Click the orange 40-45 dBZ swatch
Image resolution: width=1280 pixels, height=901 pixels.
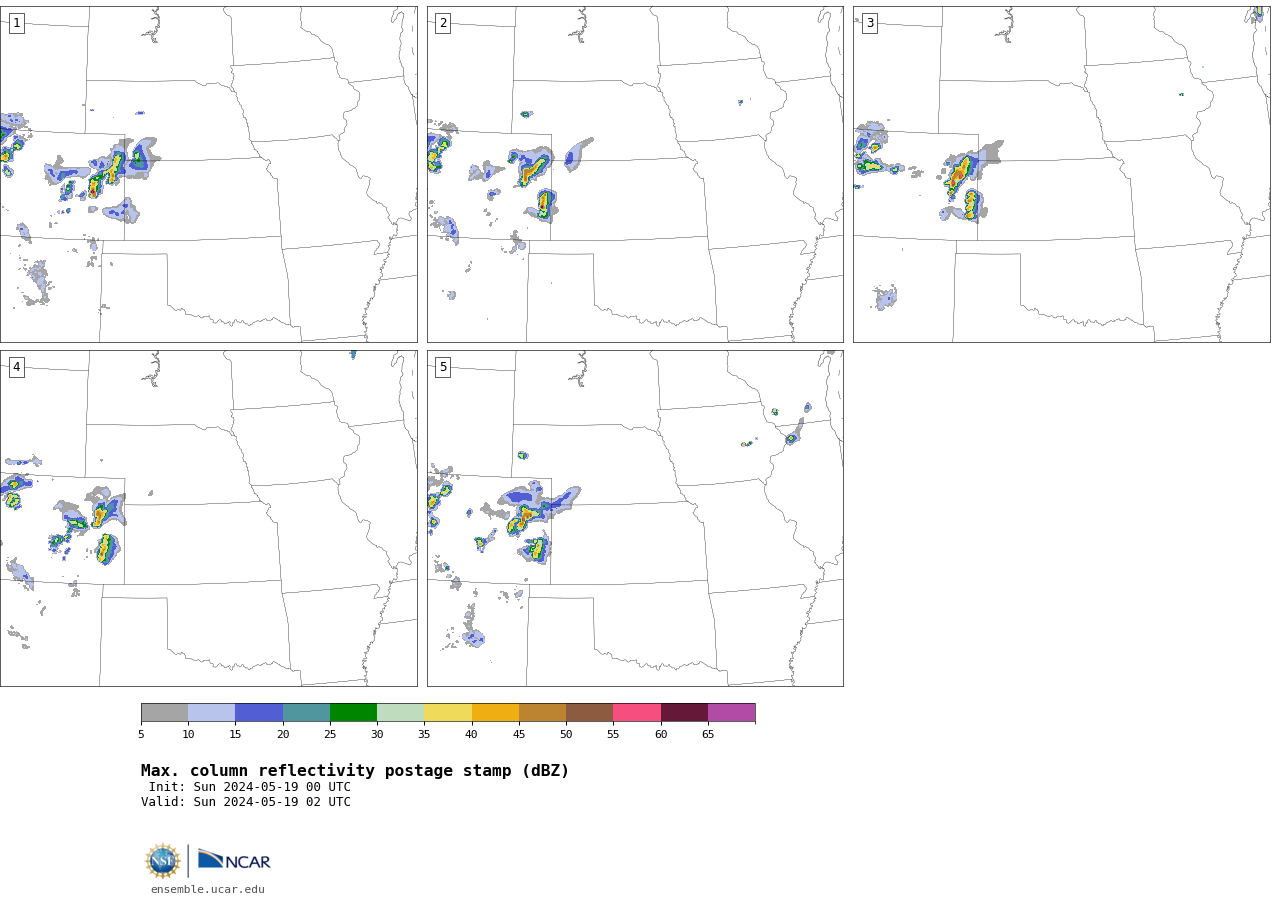[x=495, y=712]
